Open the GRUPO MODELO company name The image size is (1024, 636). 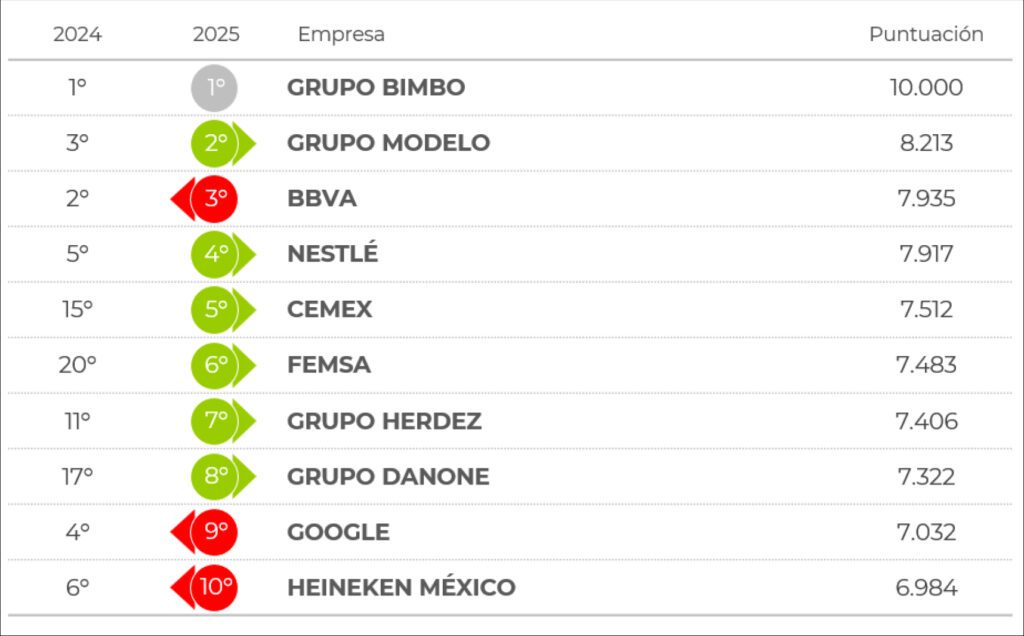[388, 143]
